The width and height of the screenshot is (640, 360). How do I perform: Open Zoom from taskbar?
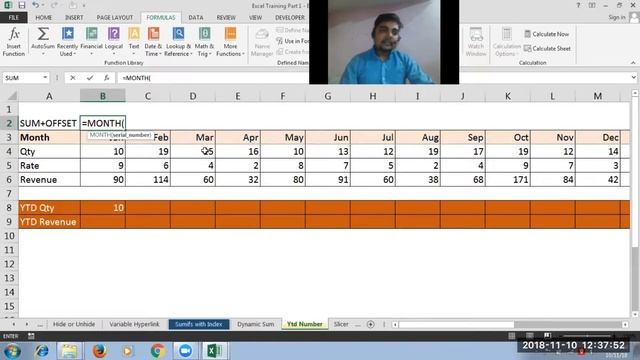[185, 351]
